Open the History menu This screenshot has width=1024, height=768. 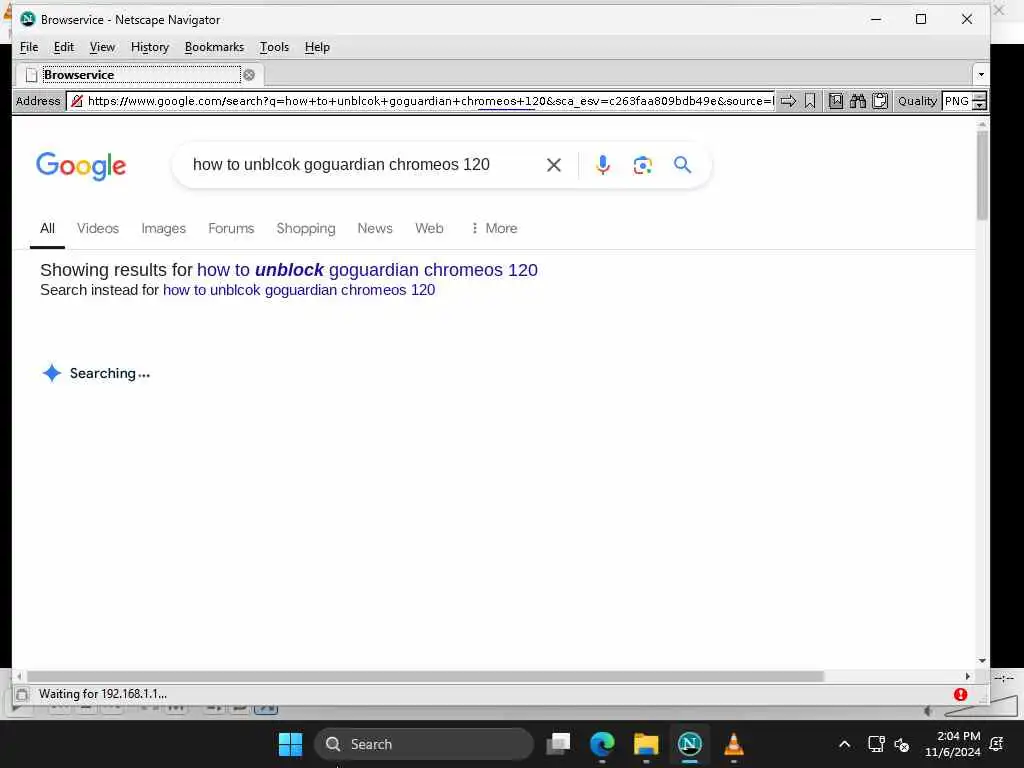pos(150,47)
